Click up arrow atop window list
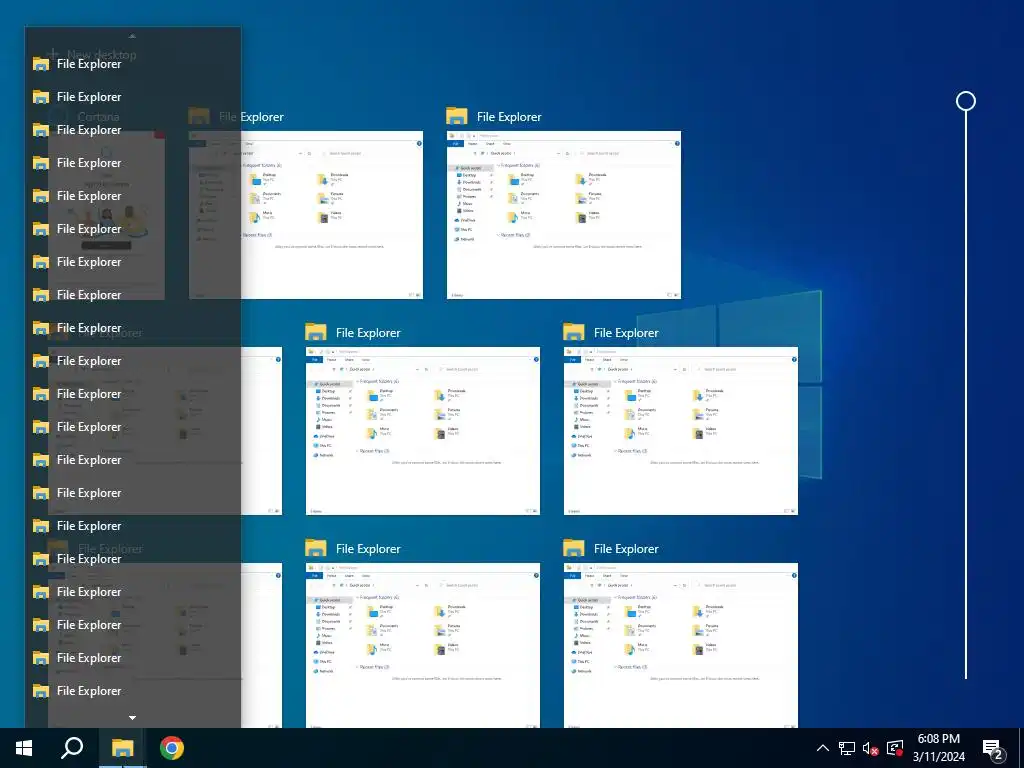The width and height of the screenshot is (1024, 768). point(132,36)
